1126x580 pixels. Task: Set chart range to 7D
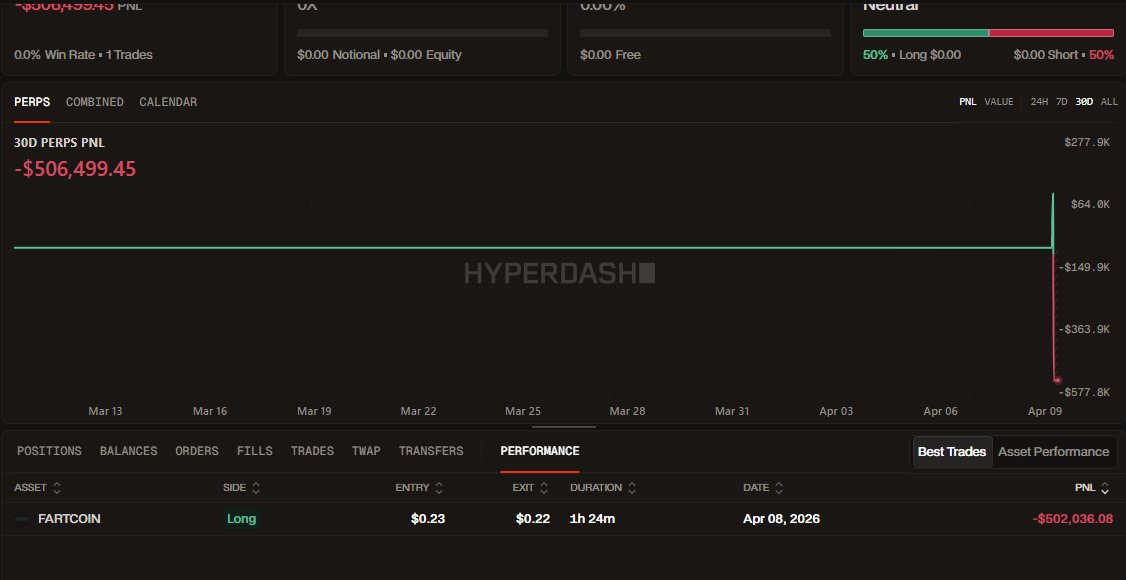tap(1061, 102)
